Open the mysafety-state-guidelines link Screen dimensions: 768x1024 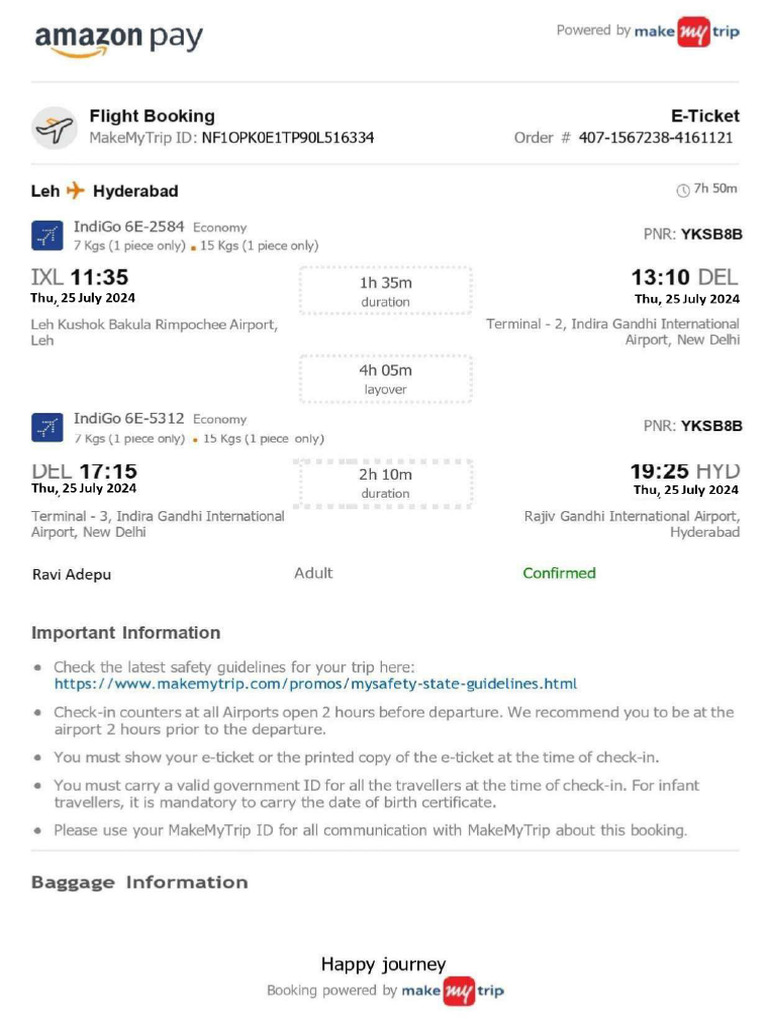click(x=315, y=684)
